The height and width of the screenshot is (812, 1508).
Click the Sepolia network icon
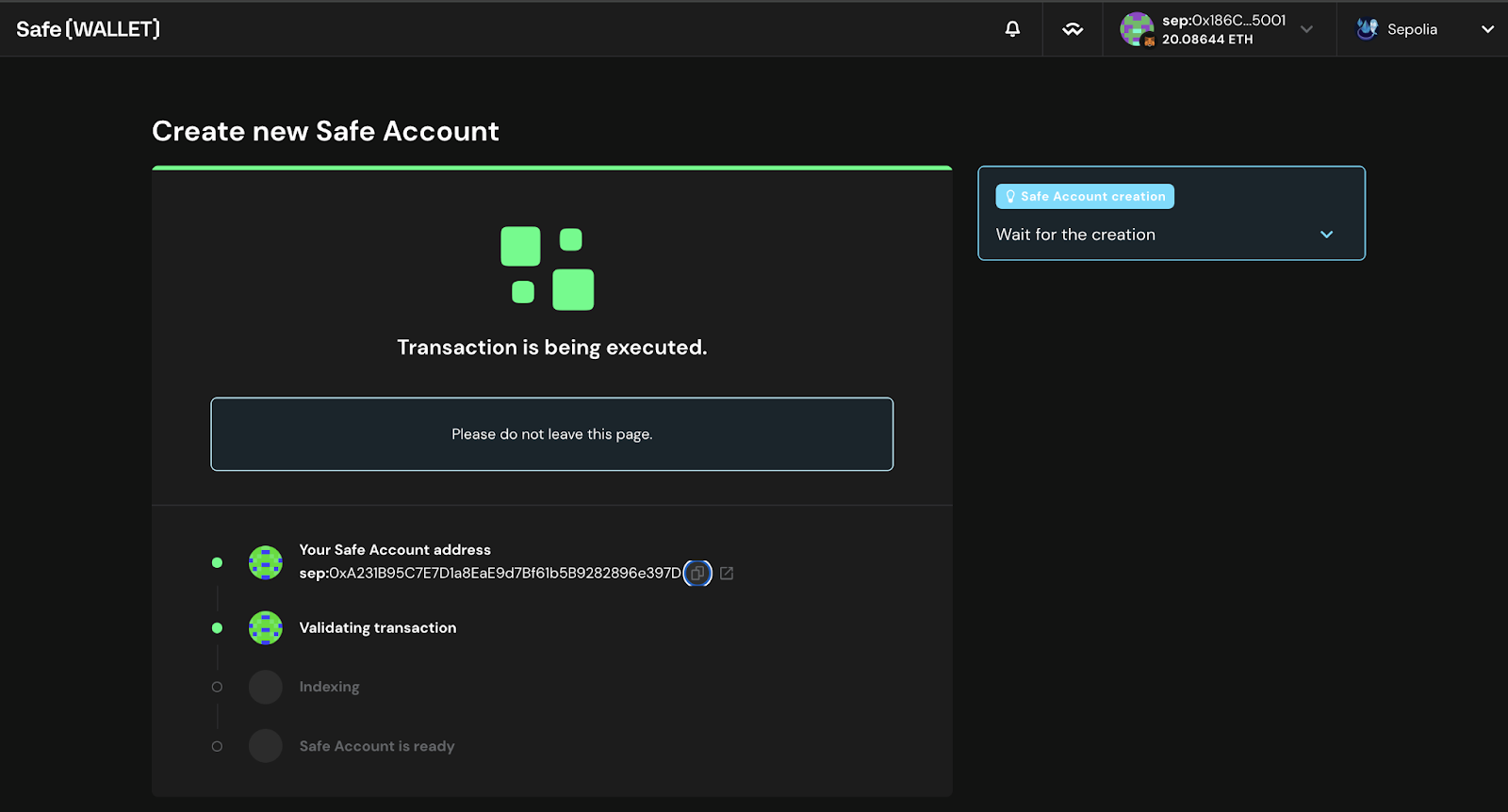tap(1367, 29)
